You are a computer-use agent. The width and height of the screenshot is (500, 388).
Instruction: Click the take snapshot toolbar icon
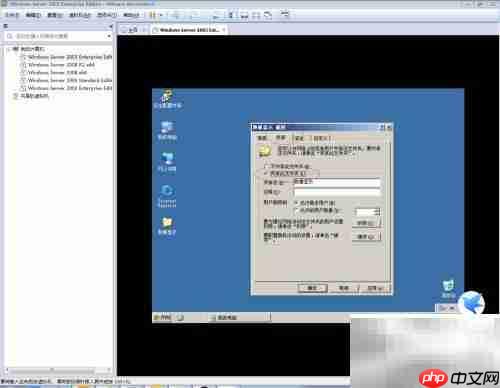point(195,15)
